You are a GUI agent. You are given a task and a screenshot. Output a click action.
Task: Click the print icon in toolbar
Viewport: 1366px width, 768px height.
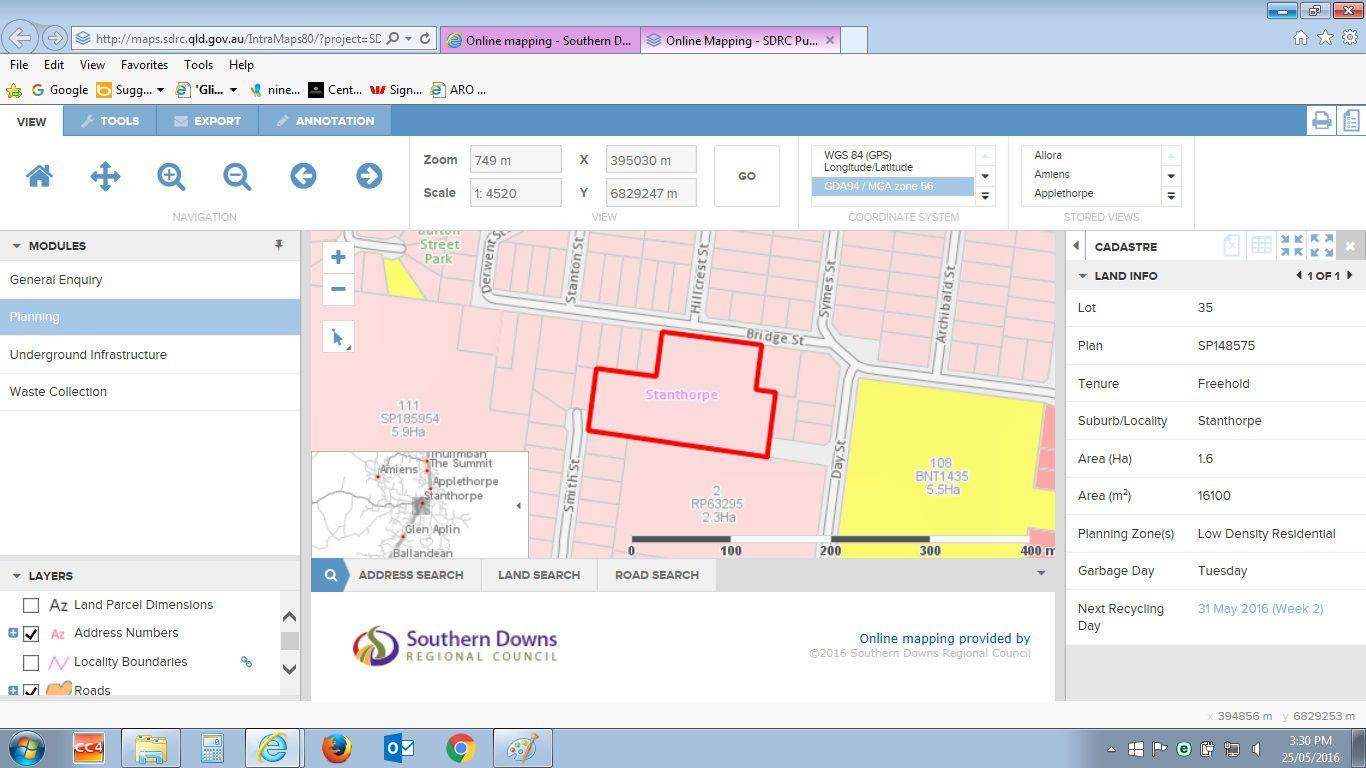[1321, 121]
